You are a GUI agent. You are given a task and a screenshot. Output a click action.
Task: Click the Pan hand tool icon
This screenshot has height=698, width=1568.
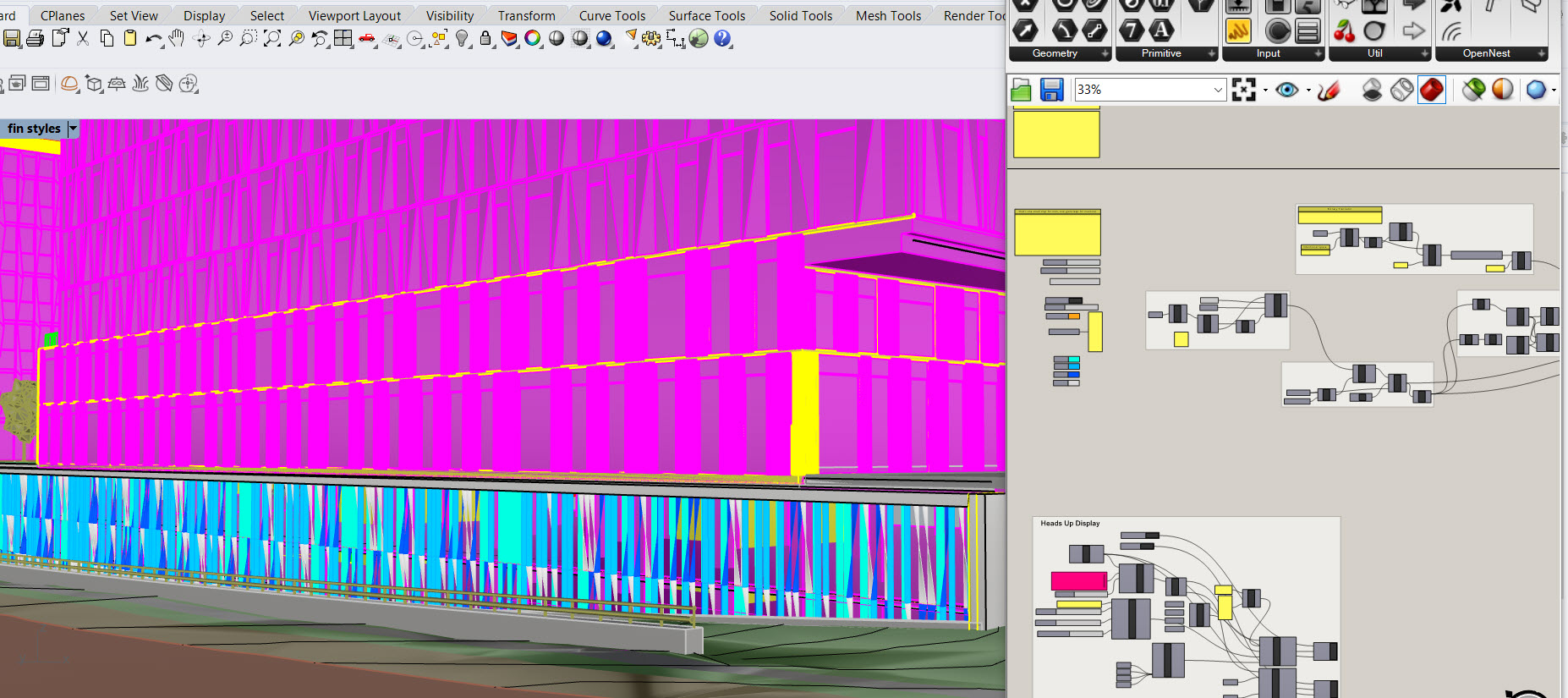point(176,38)
